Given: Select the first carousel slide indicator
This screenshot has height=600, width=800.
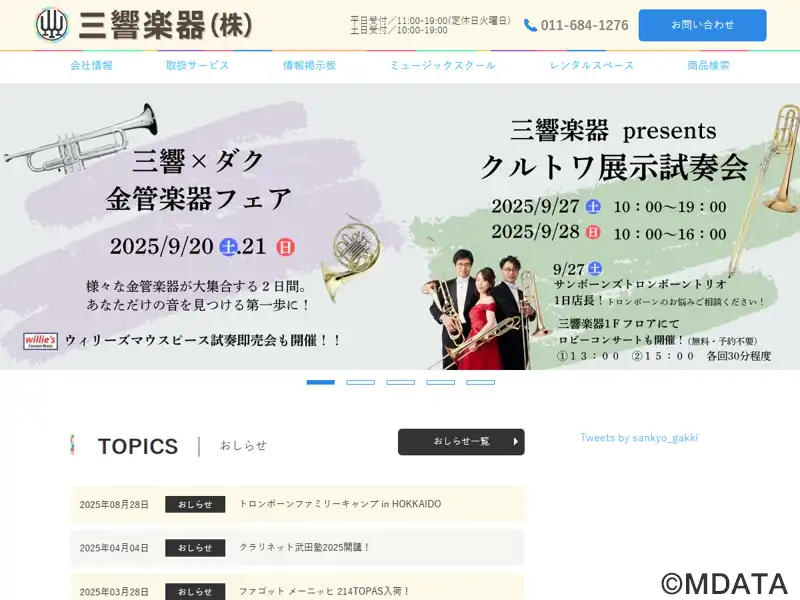Looking at the screenshot, I should click(x=320, y=382).
